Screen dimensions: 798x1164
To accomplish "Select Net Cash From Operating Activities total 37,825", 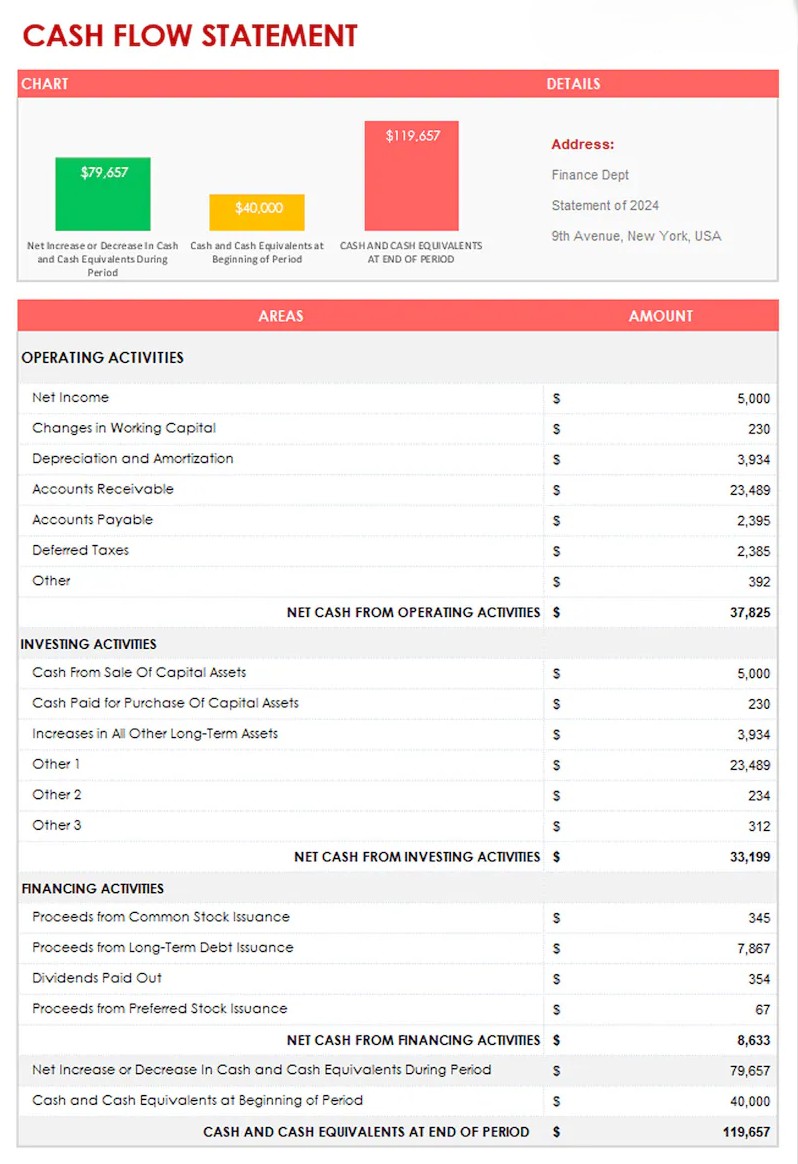I will tap(750, 612).
